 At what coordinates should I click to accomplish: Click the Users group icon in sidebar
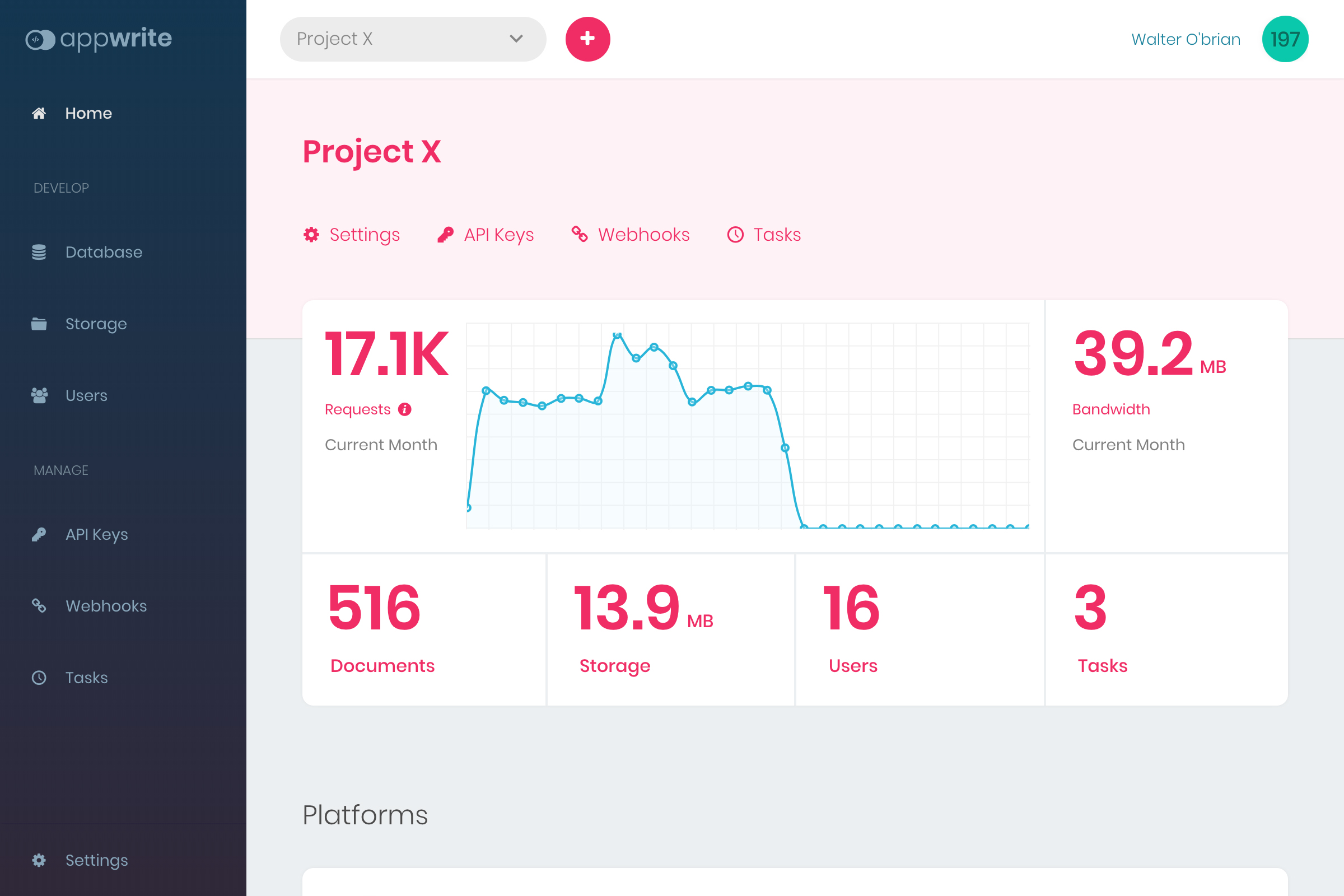click(x=39, y=395)
